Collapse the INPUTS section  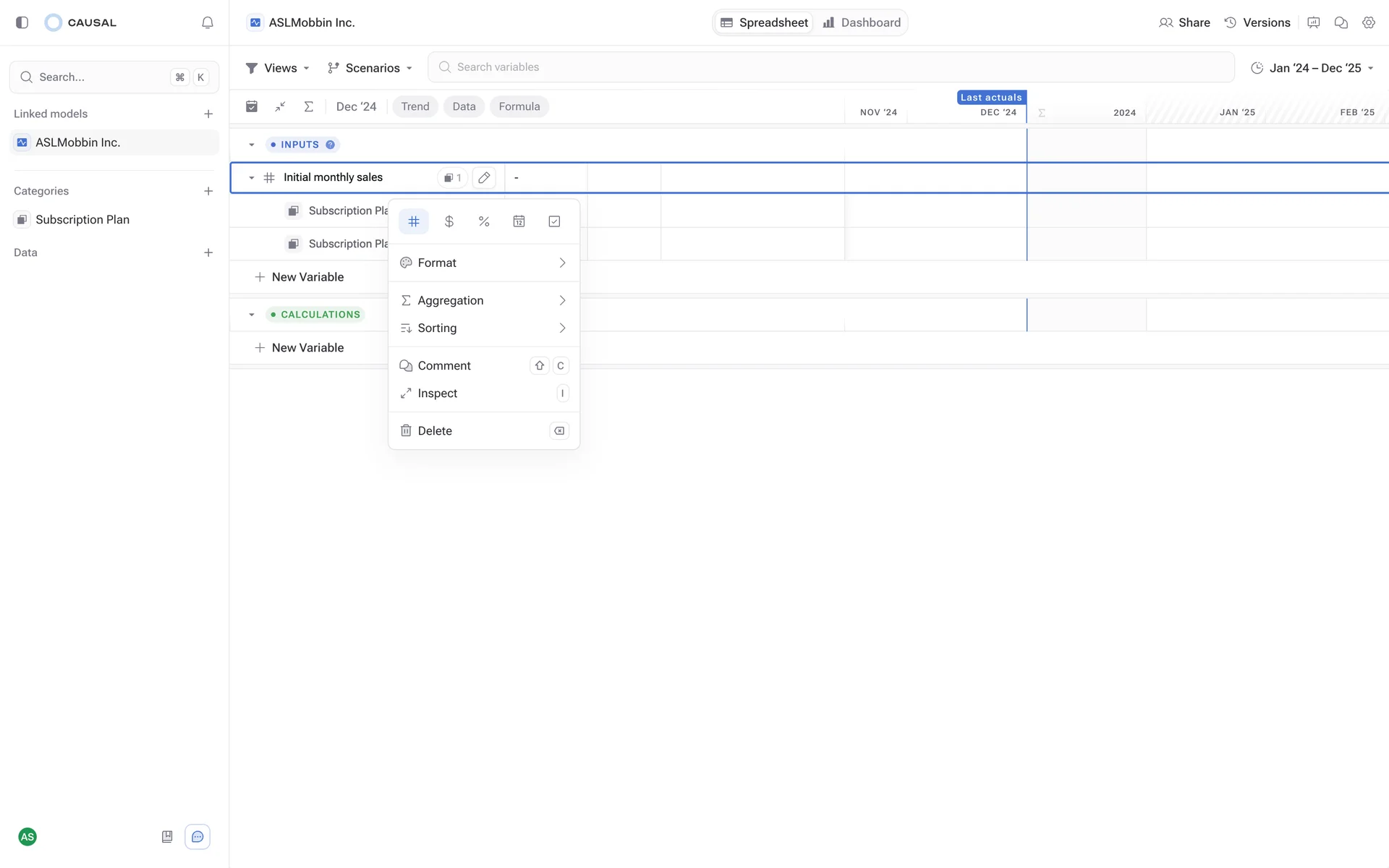click(x=252, y=145)
